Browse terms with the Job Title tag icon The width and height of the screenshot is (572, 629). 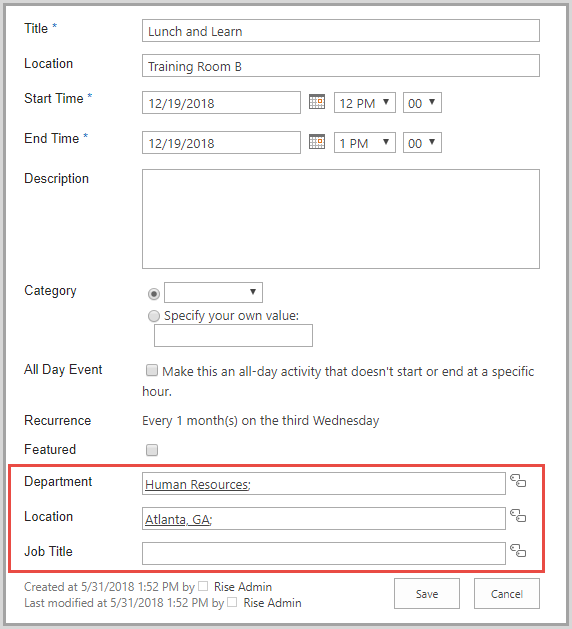[x=518, y=550]
